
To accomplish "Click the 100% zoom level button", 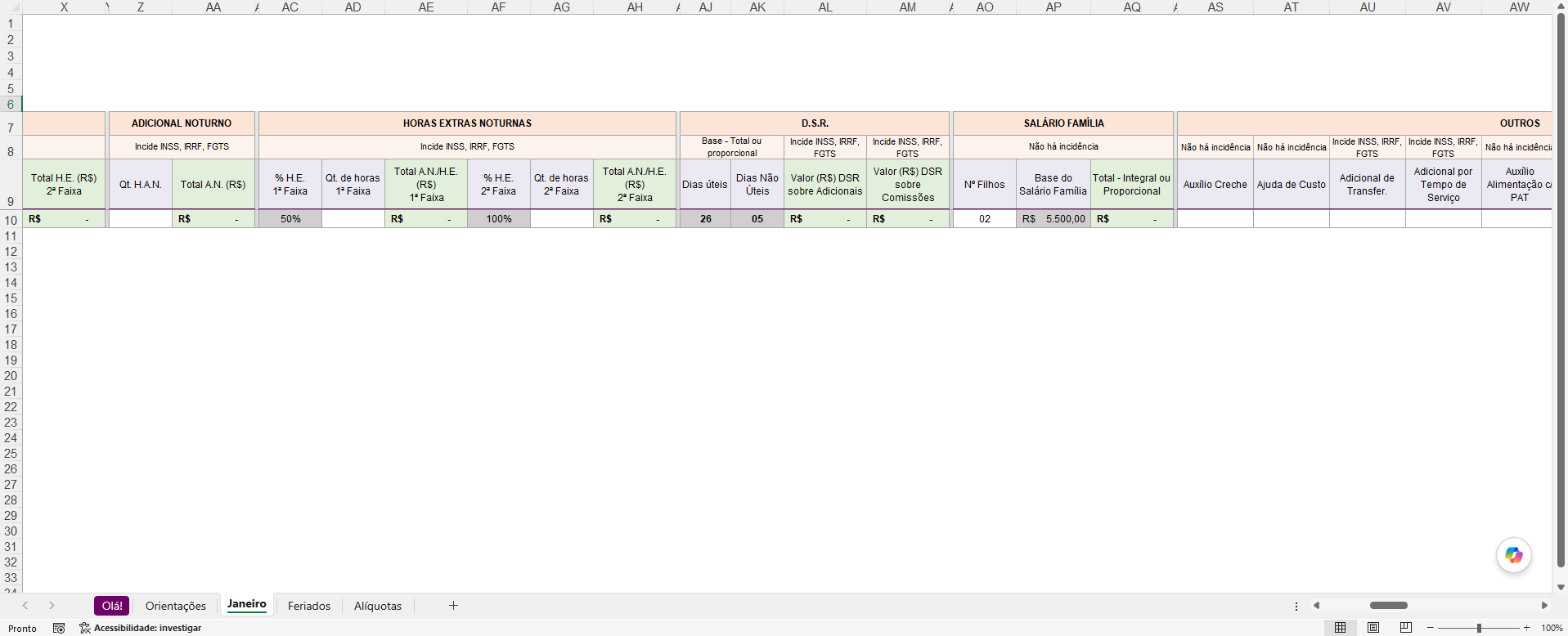I will point(1552,628).
